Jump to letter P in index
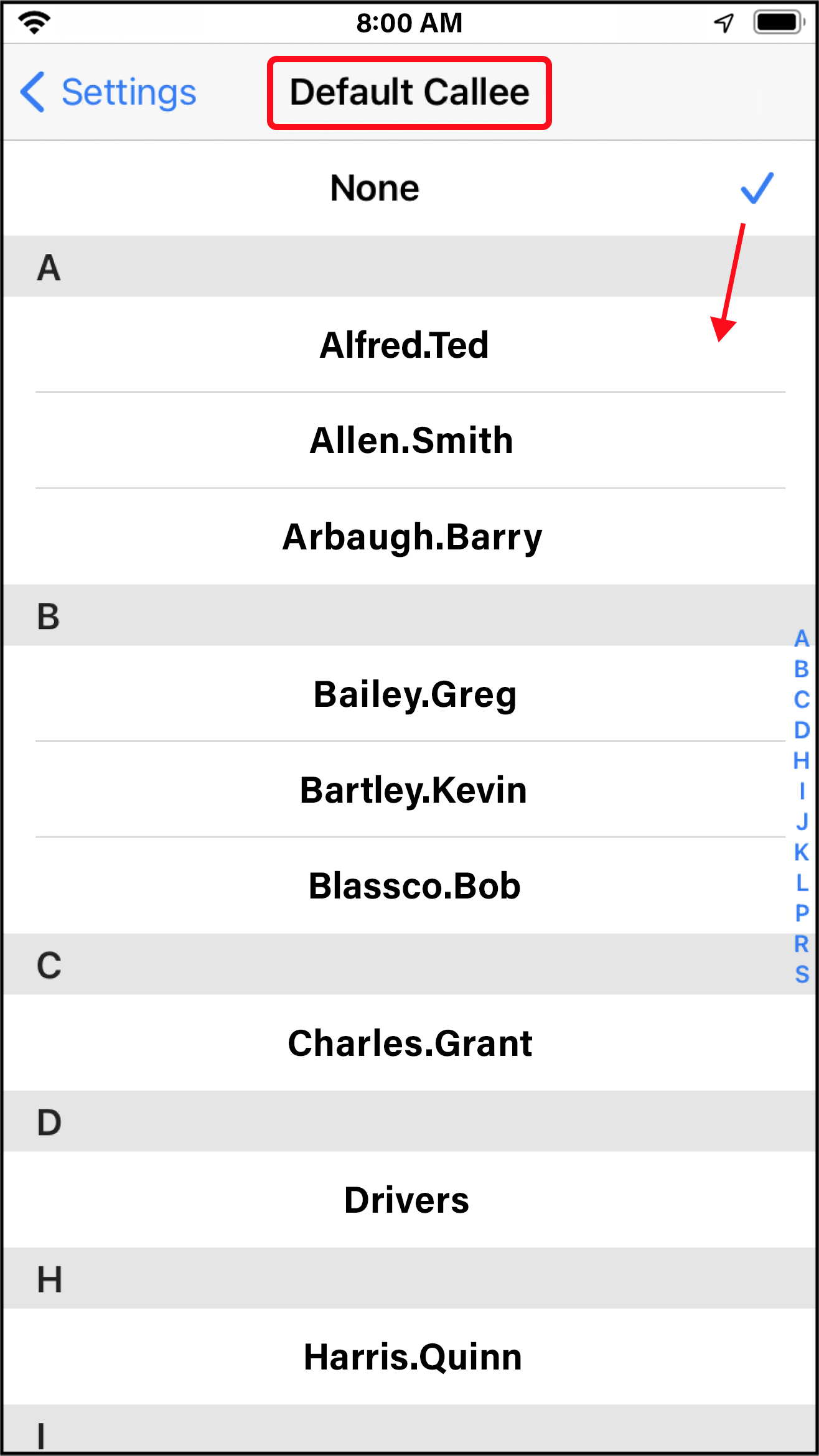The height and width of the screenshot is (1456, 819). 802,913
